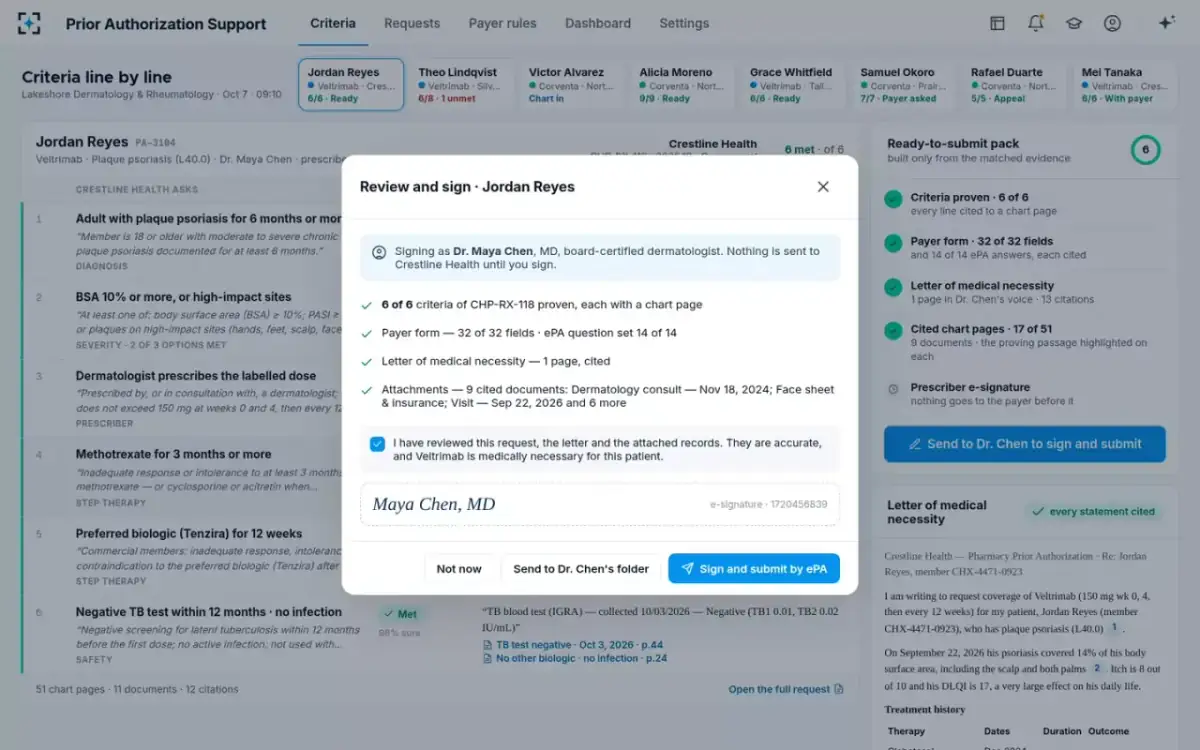The width and height of the screenshot is (1200, 750).
Task: Click document icon beside TB test negative
Action: tap(488, 645)
